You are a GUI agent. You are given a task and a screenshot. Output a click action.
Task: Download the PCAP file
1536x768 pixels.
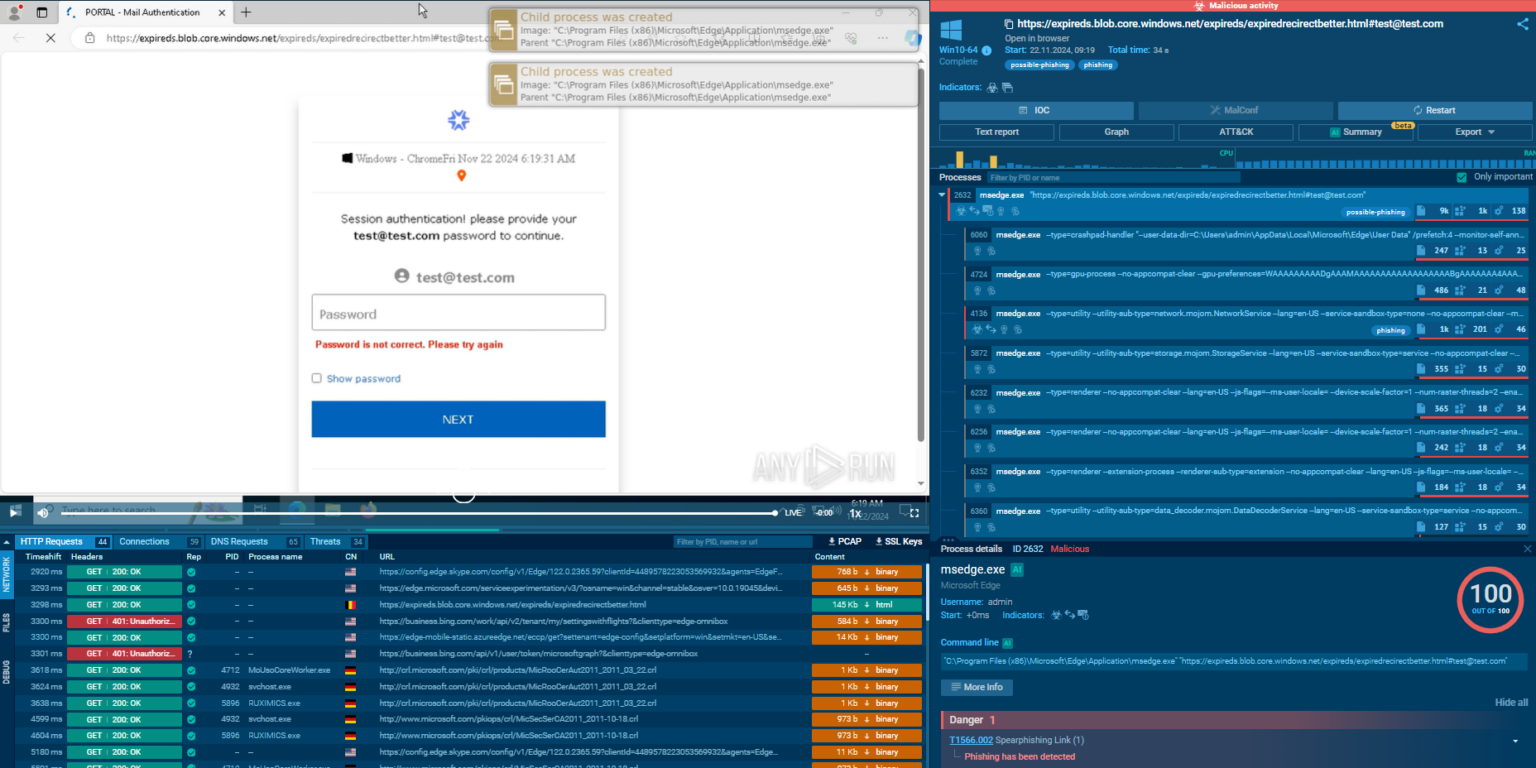pyautogui.click(x=844, y=542)
